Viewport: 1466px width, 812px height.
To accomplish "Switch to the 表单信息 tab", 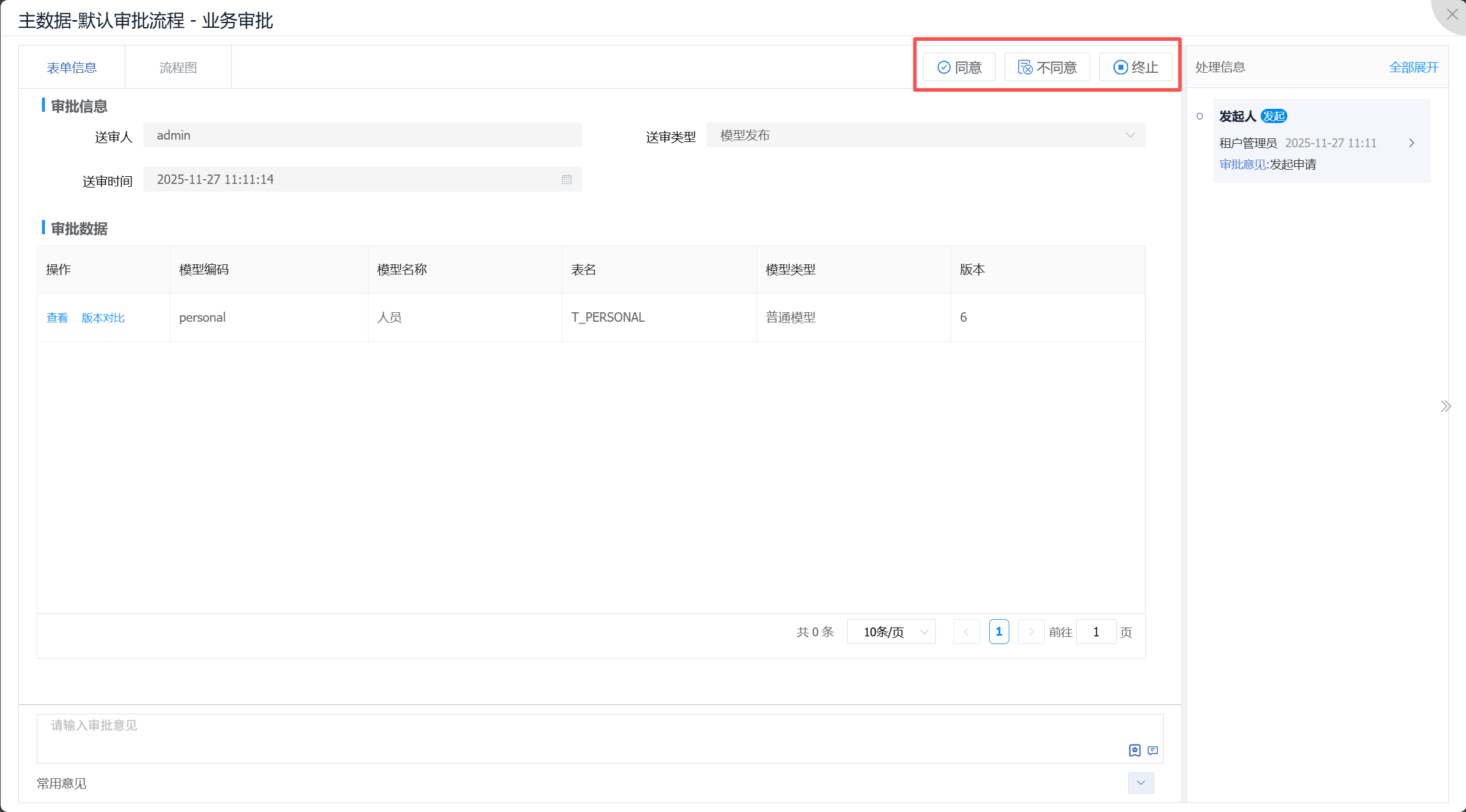I will (72, 67).
